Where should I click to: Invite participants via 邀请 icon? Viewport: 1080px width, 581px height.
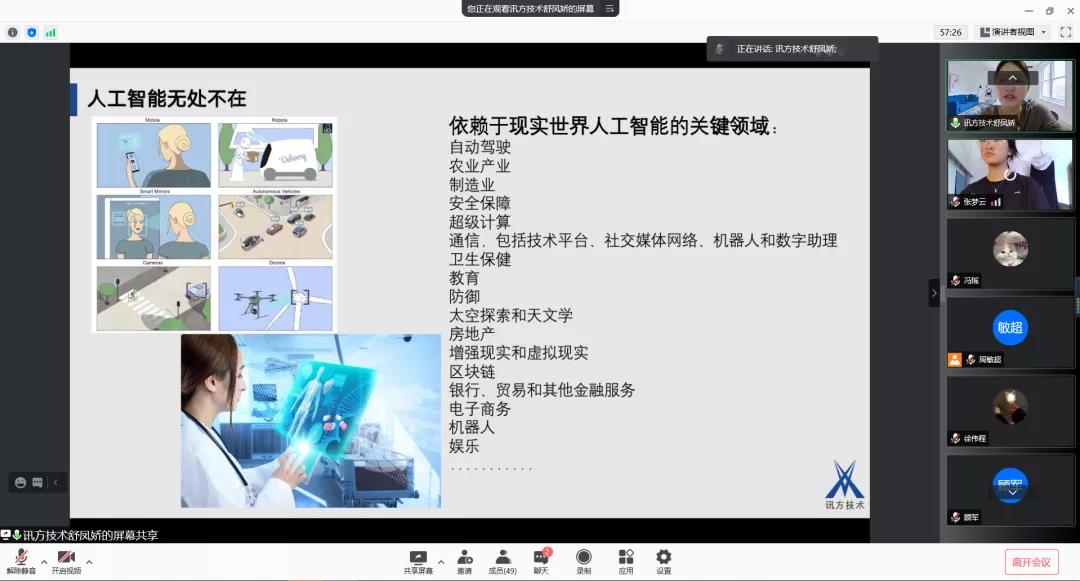pyautogui.click(x=464, y=558)
